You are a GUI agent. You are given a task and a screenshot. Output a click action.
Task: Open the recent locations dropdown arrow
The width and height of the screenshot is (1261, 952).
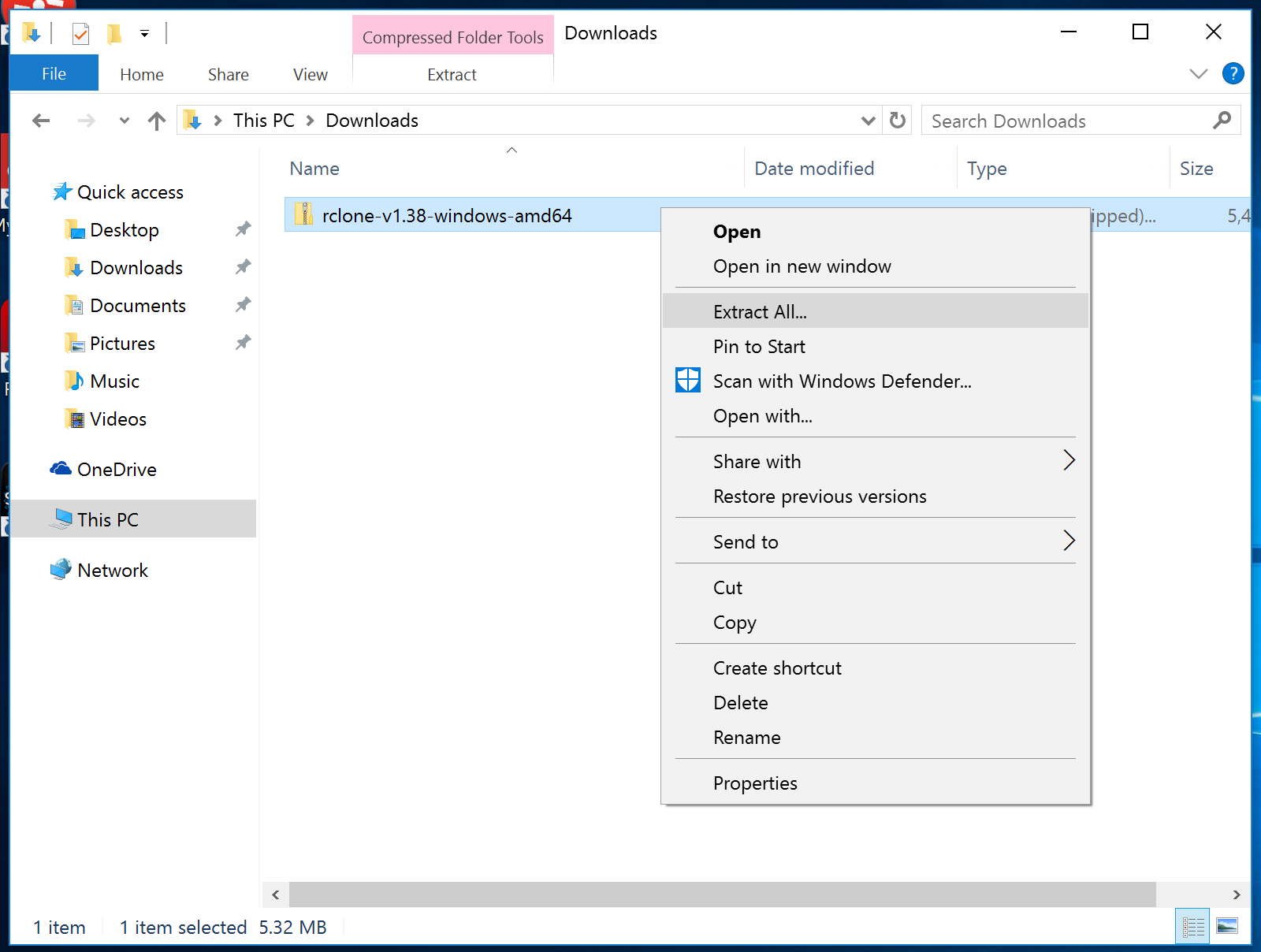[x=124, y=121]
